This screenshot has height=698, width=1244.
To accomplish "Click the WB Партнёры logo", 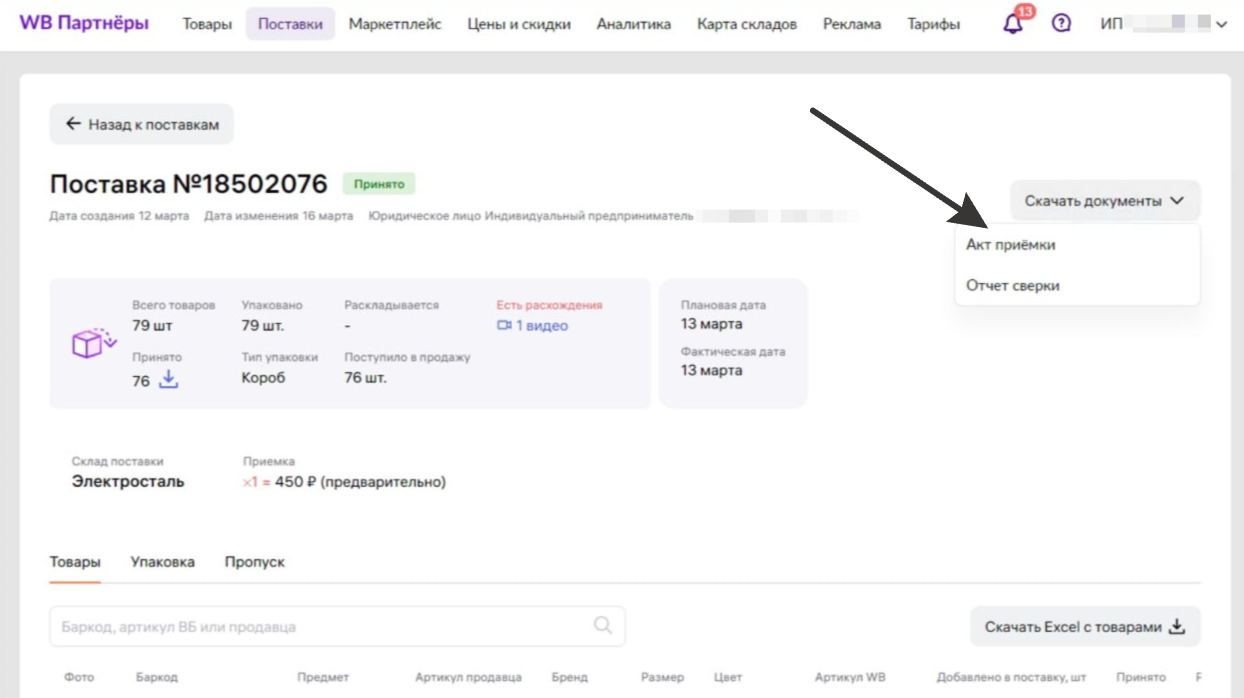I will (84, 22).
